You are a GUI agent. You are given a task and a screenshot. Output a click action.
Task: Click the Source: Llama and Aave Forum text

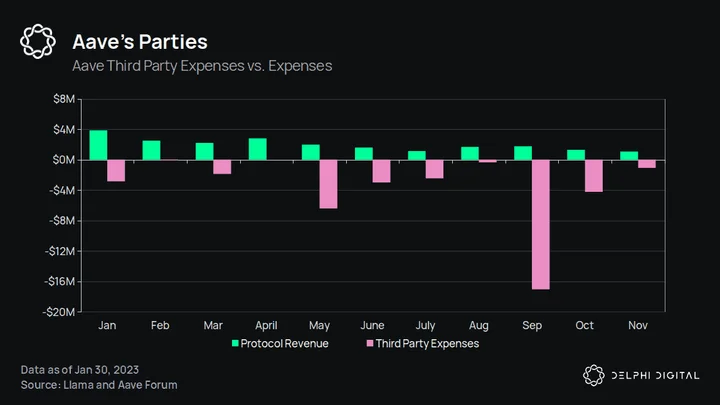click(x=99, y=385)
